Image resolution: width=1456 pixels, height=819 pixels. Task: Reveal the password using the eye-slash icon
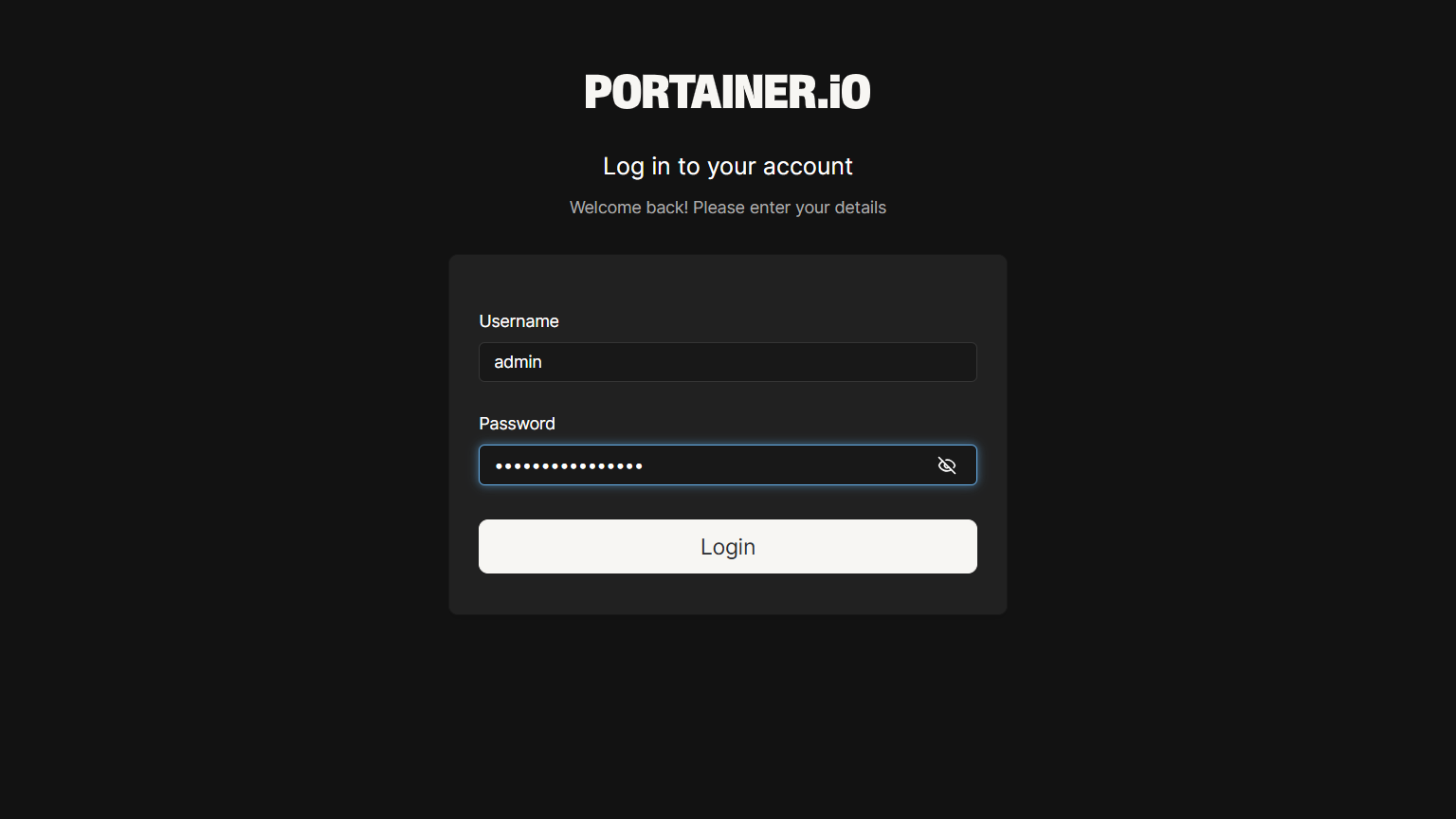(x=946, y=465)
